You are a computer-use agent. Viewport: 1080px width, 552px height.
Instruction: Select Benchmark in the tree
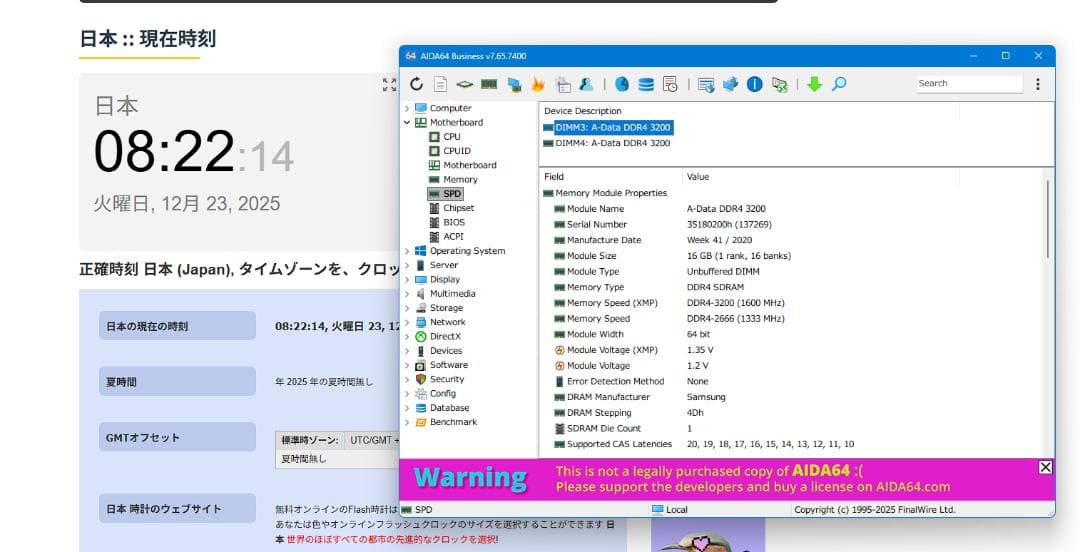pos(453,422)
